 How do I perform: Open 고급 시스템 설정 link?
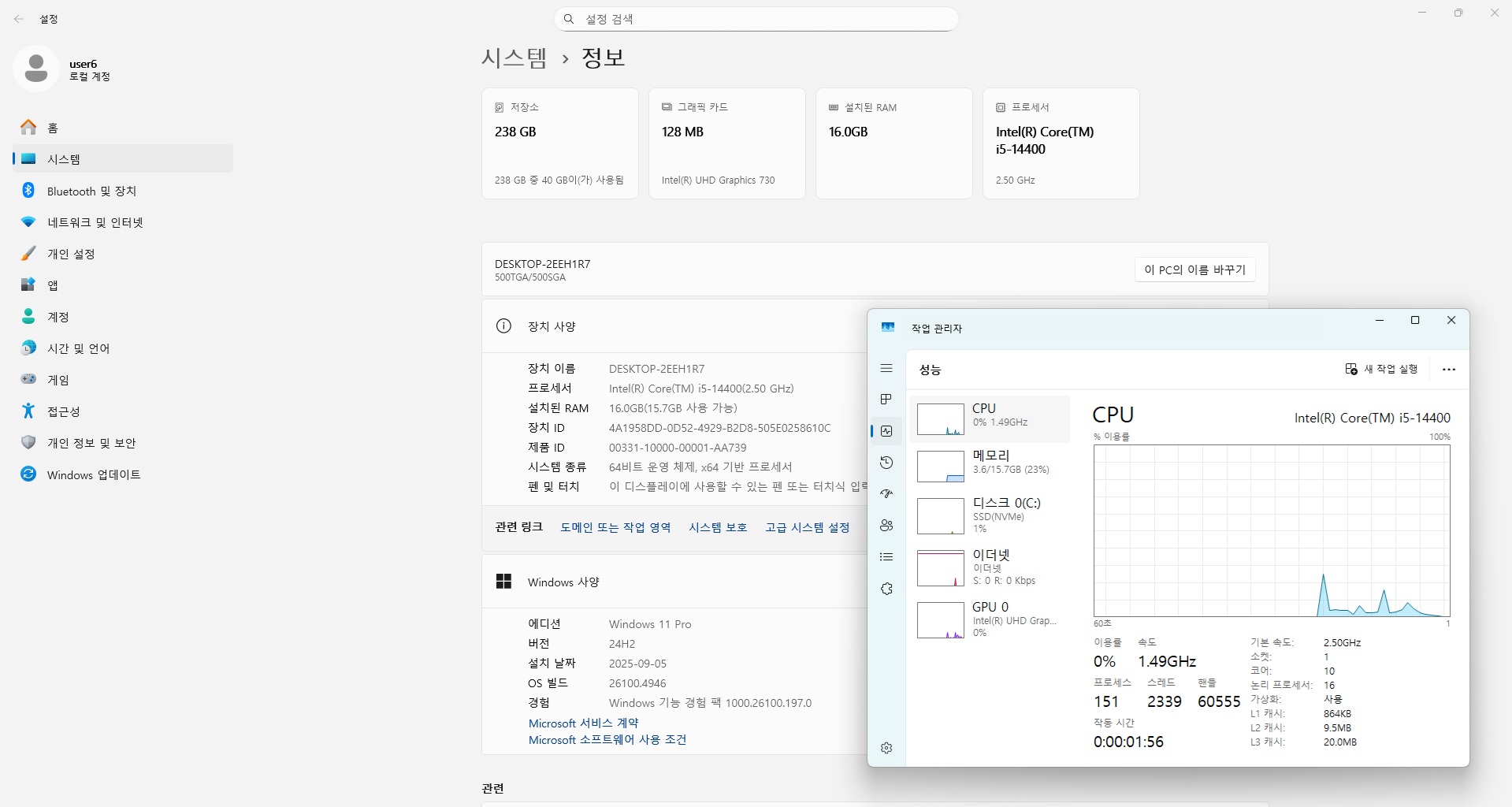tap(808, 527)
